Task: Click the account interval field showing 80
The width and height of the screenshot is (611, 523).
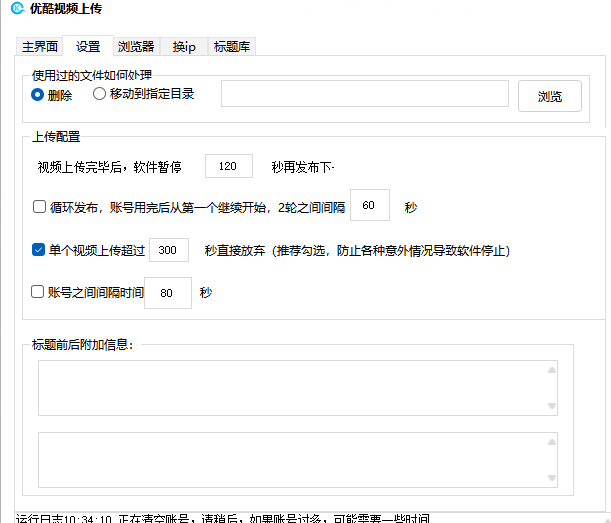Action: click(168, 293)
